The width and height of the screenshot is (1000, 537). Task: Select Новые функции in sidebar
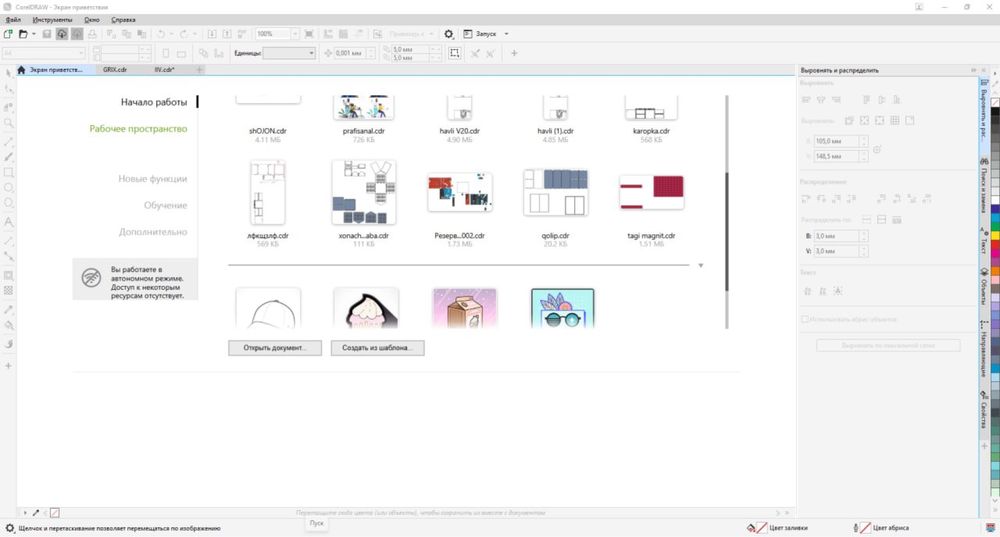tap(152, 179)
